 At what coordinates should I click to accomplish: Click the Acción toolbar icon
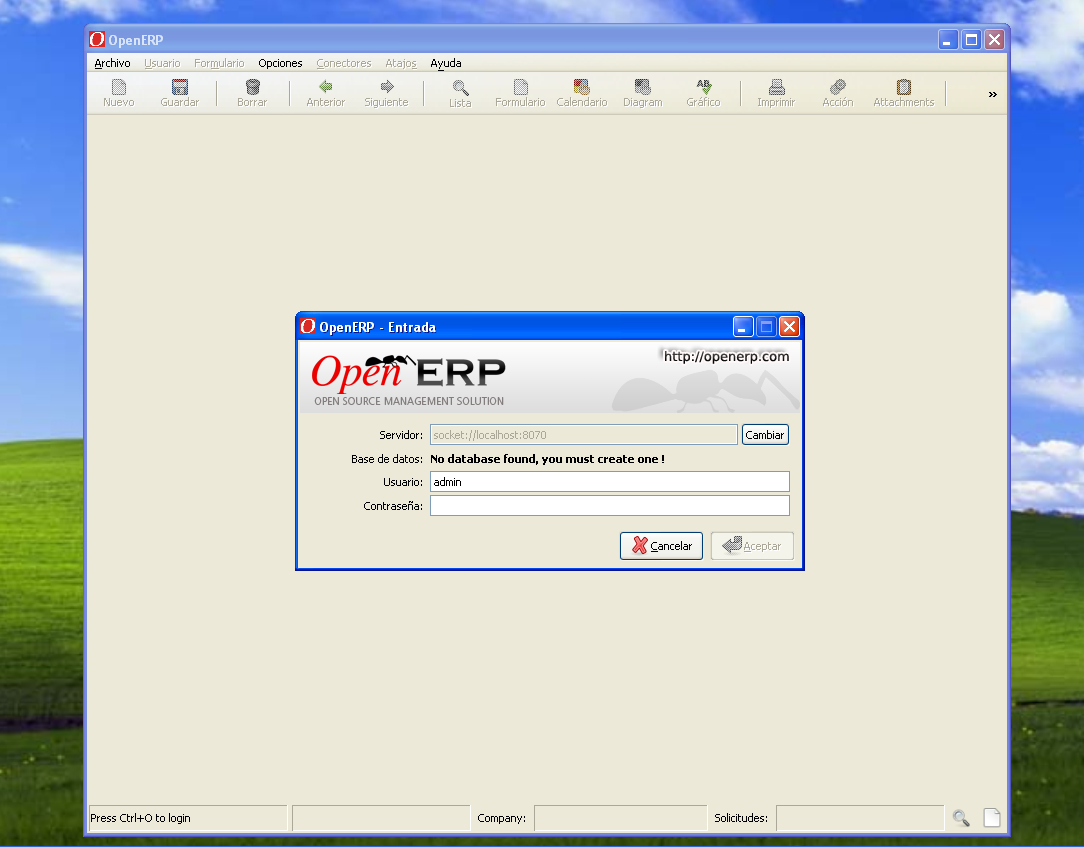point(837,88)
